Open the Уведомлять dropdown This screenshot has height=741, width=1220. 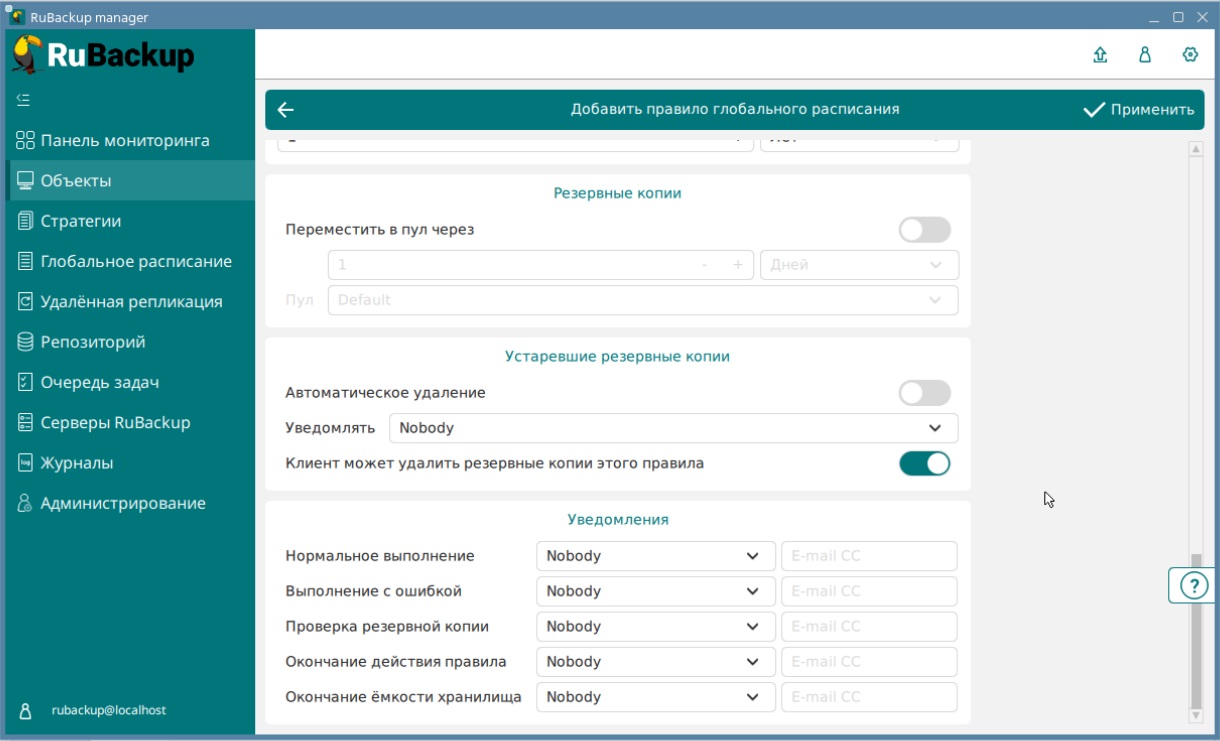pyautogui.click(x=673, y=428)
